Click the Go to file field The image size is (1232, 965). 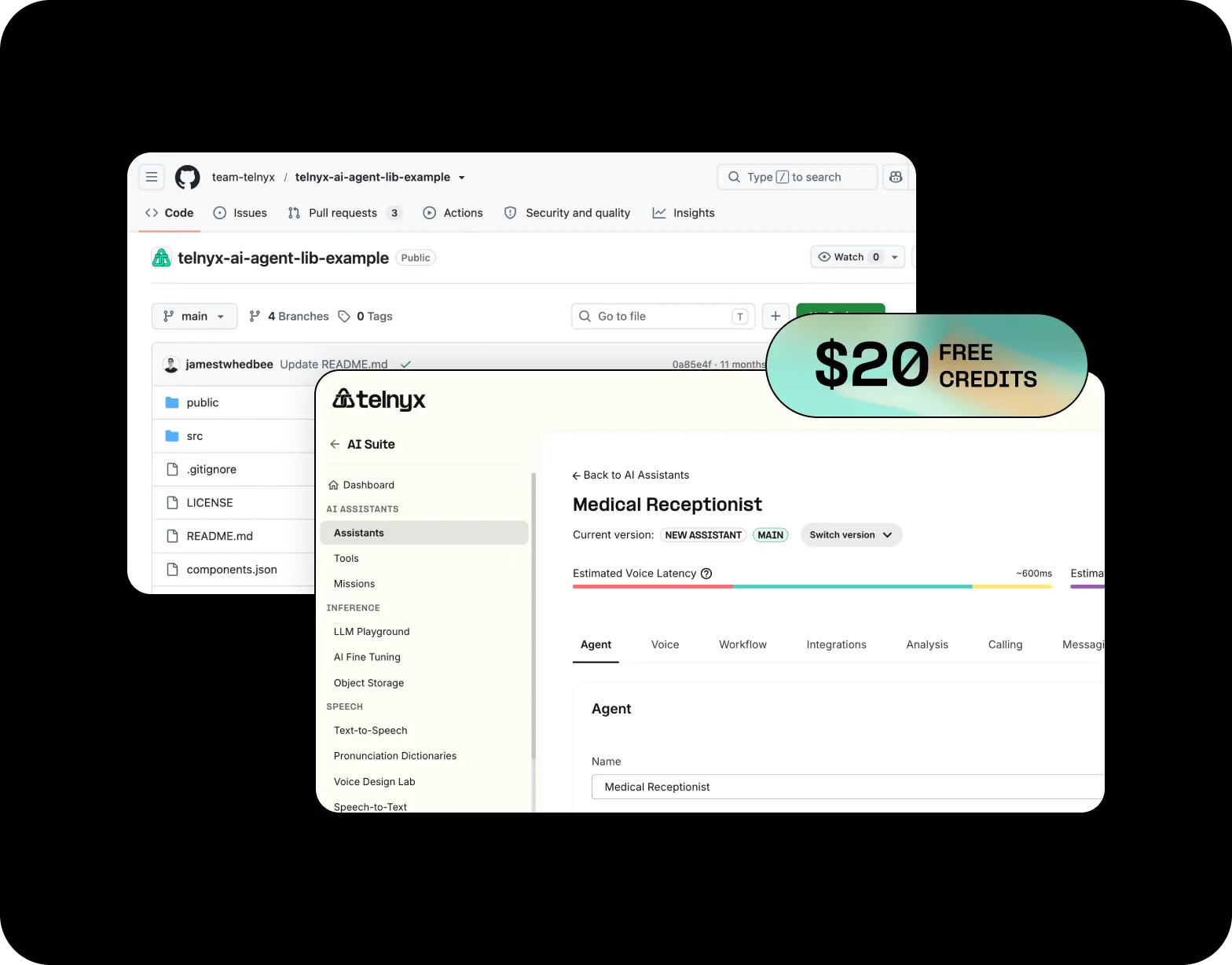[x=663, y=316]
